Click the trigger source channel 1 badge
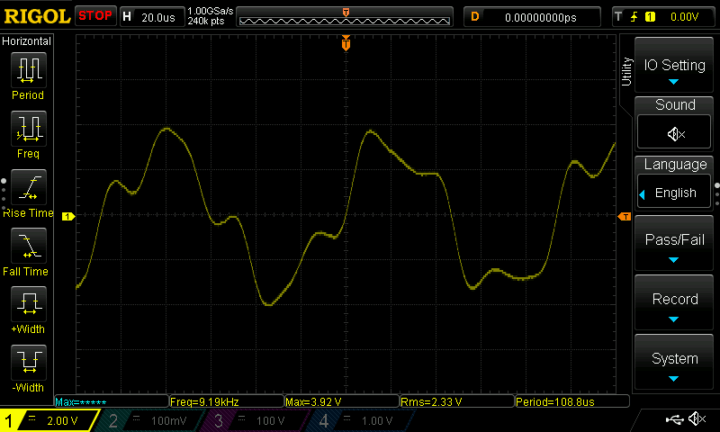This screenshot has width=720, height=432. click(650, 17)
